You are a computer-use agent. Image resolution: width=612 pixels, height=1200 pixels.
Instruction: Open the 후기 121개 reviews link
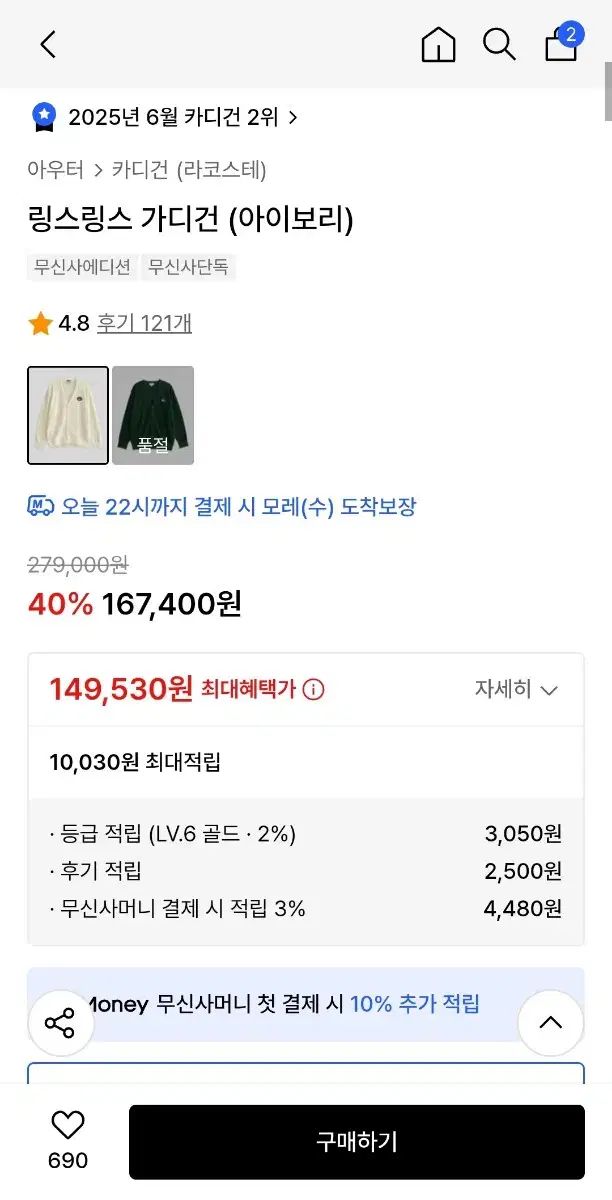point(144,323)
